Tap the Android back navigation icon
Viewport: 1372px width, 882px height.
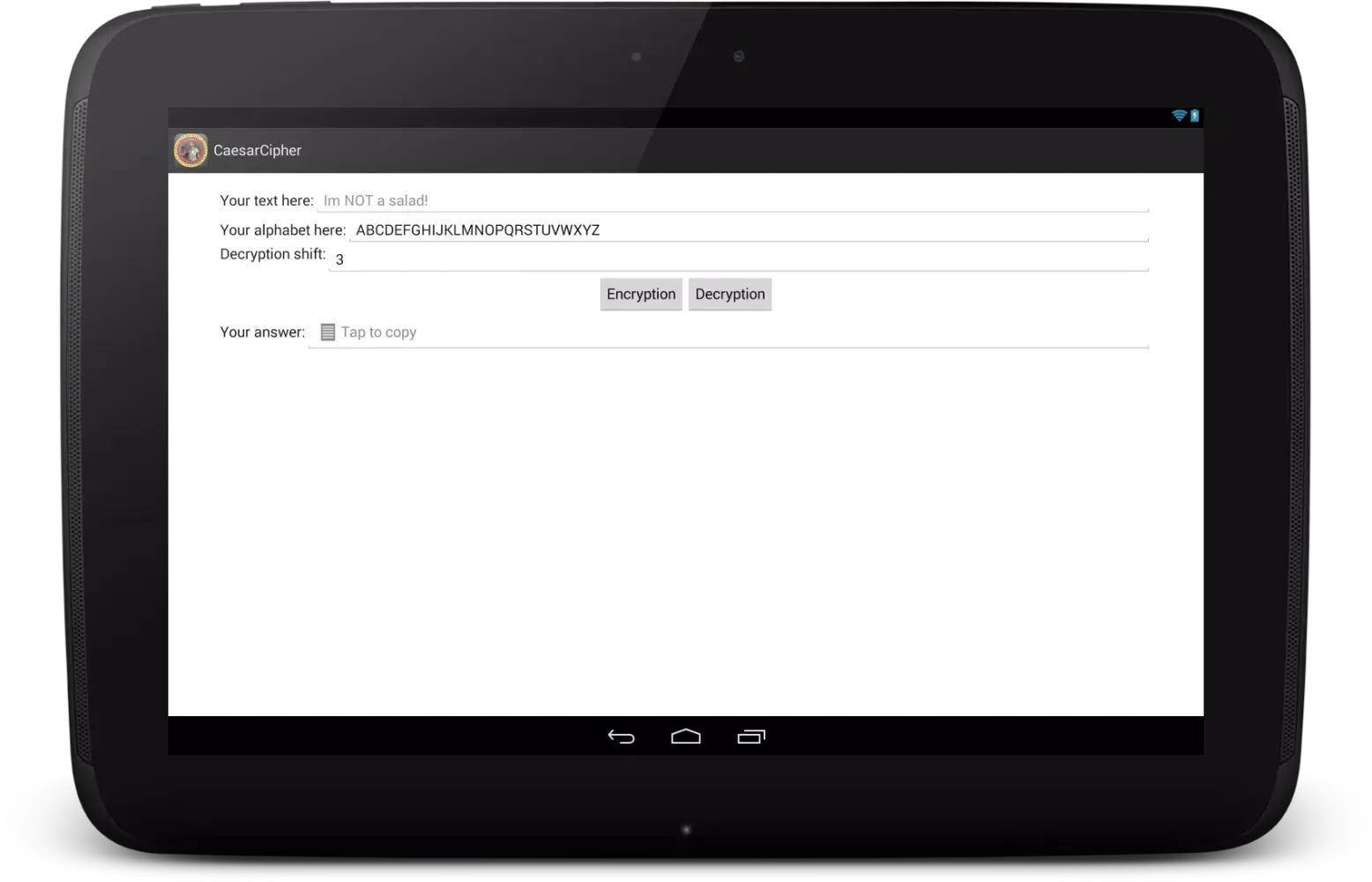(622, 736)
